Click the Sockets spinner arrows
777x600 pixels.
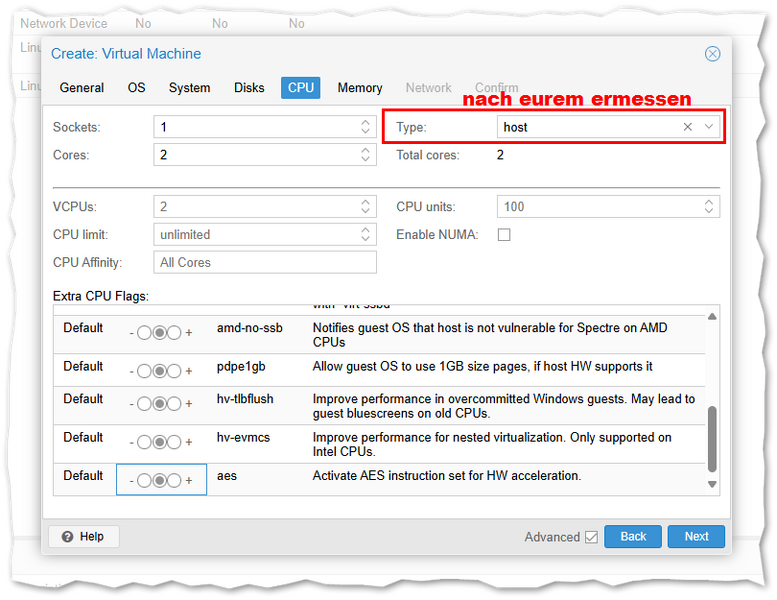[366, 127]
